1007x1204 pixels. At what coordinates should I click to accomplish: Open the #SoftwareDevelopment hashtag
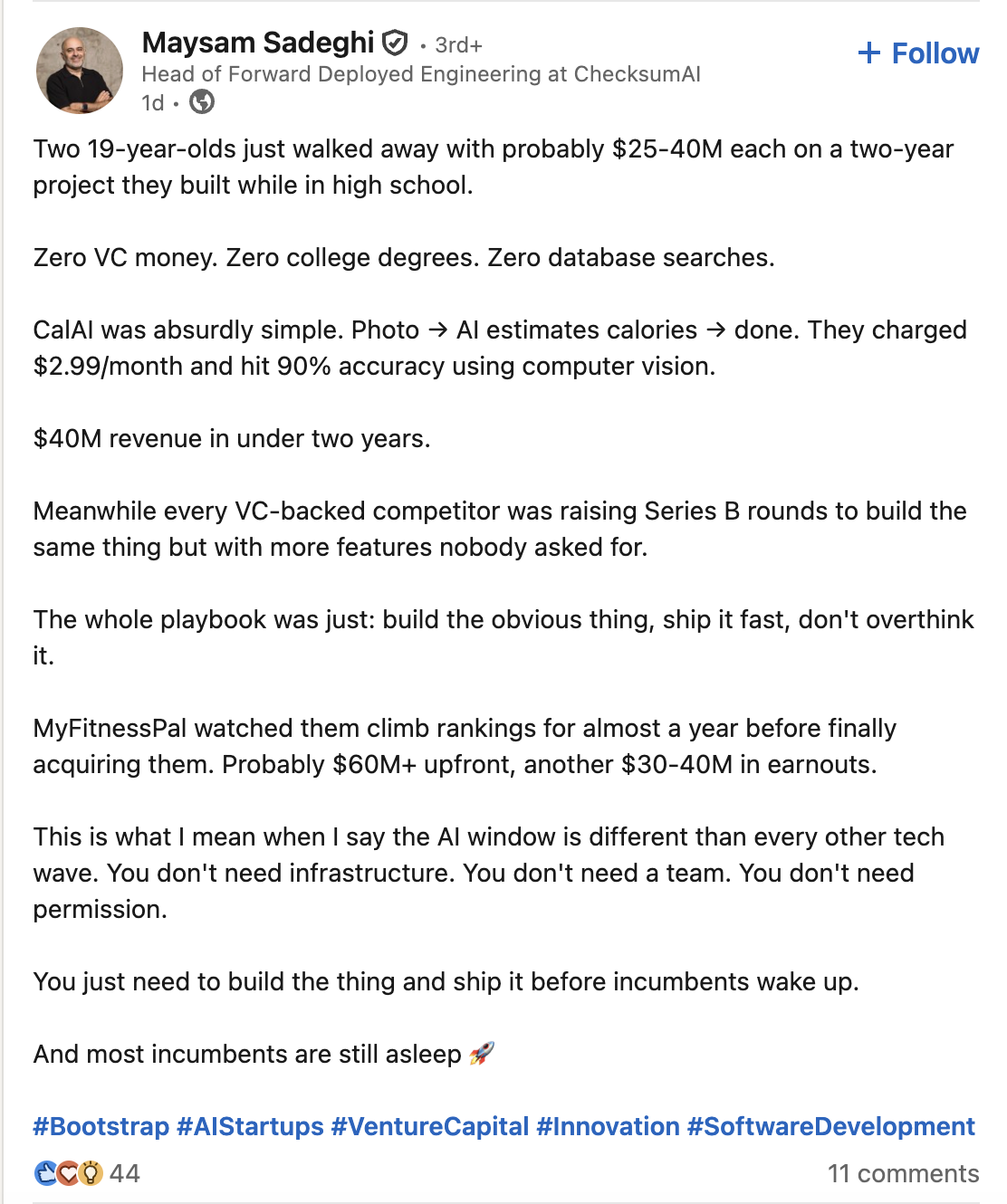point(830,1126)
